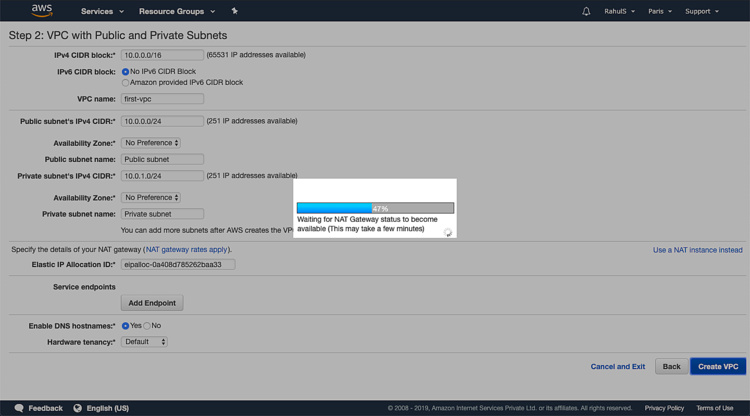Set Enable DNS hostnames to No
This screenshot has height=416, width=750.
[x=147, y=326]
